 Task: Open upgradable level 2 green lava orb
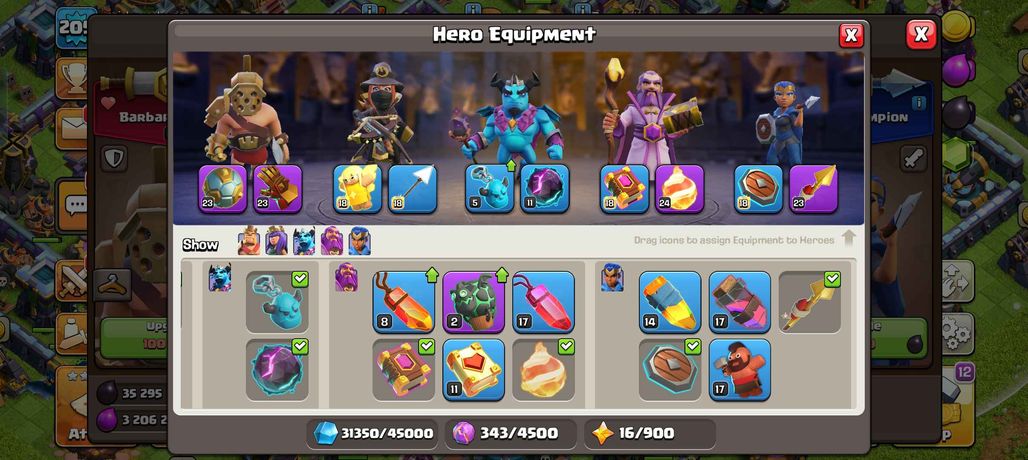[x=473, y=302]
